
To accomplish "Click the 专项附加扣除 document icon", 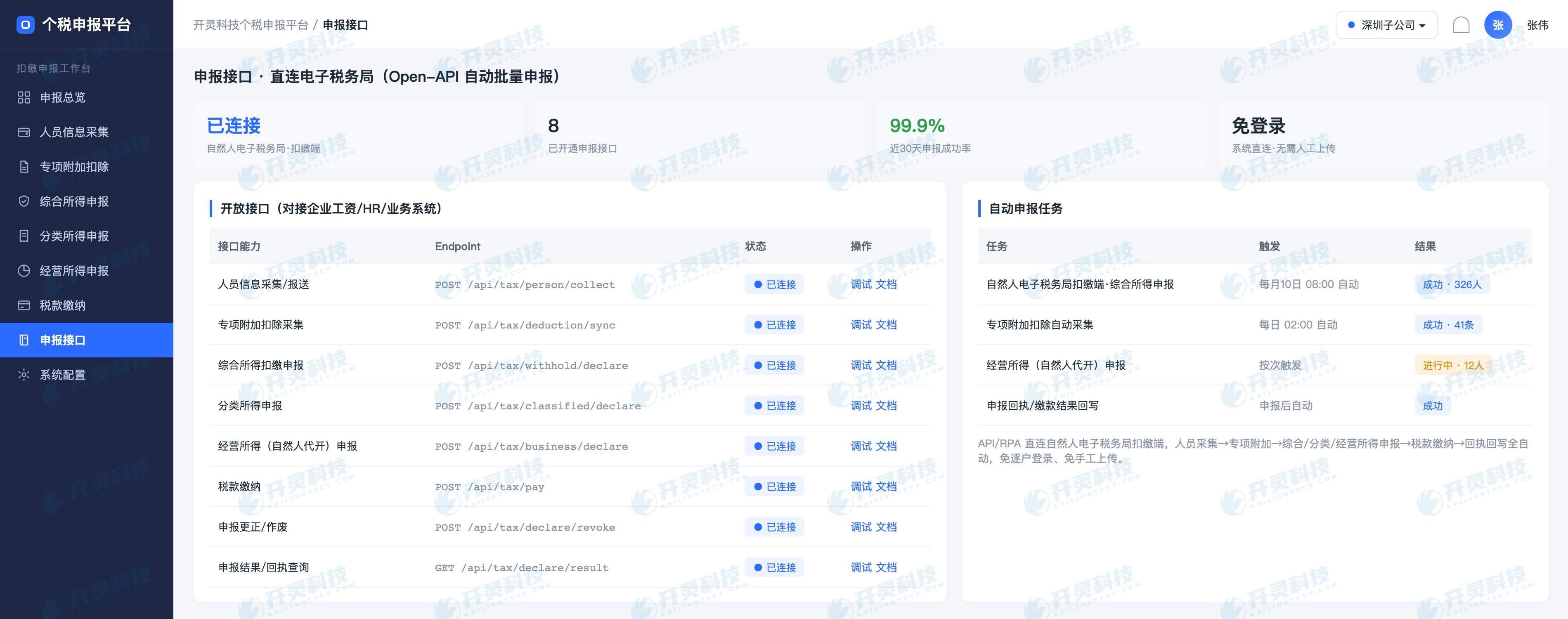I will pyautogui.click(x=24, y=167).
